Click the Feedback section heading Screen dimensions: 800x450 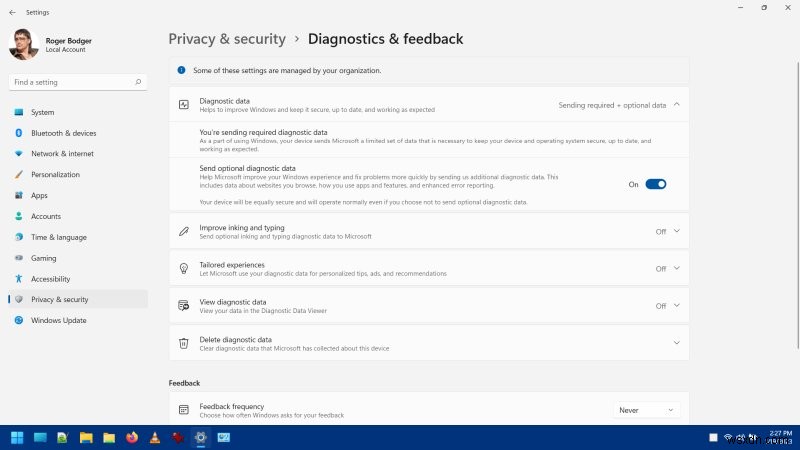coord(184,383)
